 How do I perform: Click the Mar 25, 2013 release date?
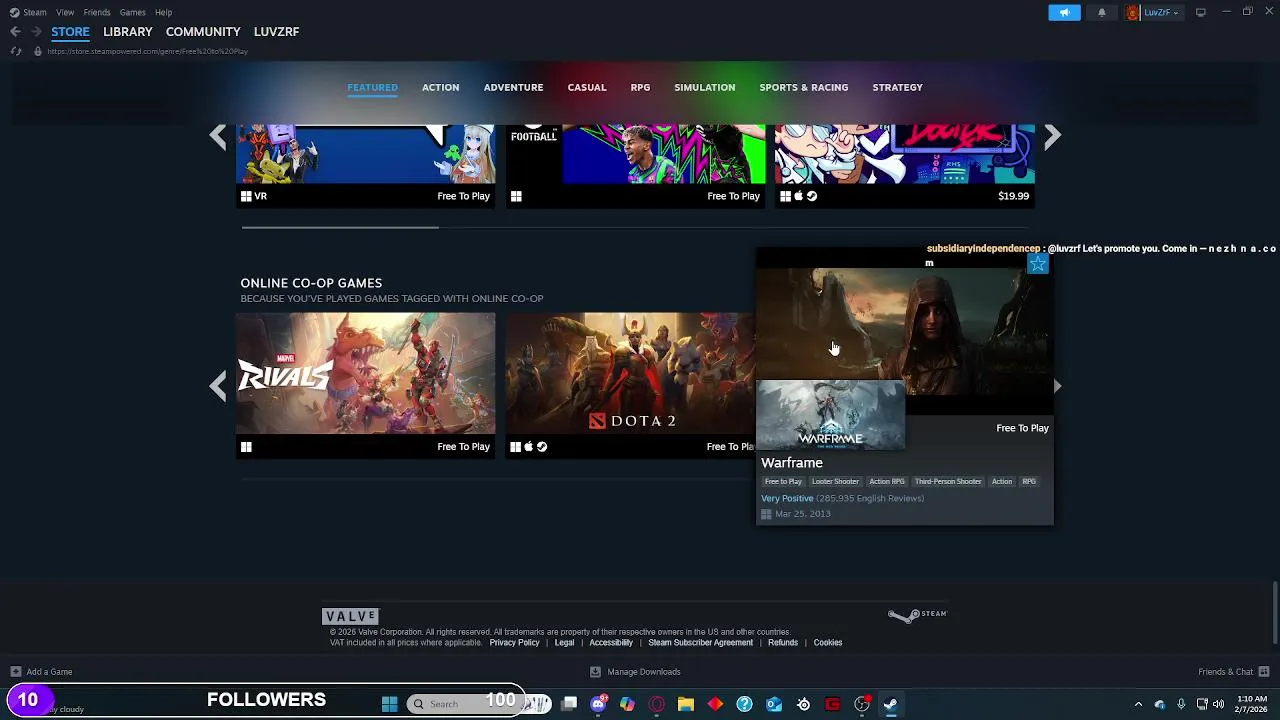(803, 514)
